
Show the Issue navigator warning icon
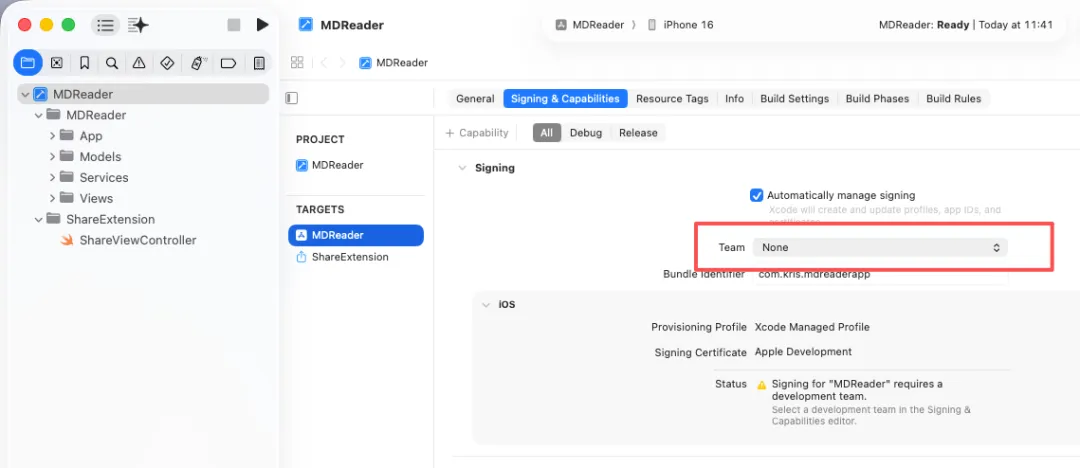(139, 63)
